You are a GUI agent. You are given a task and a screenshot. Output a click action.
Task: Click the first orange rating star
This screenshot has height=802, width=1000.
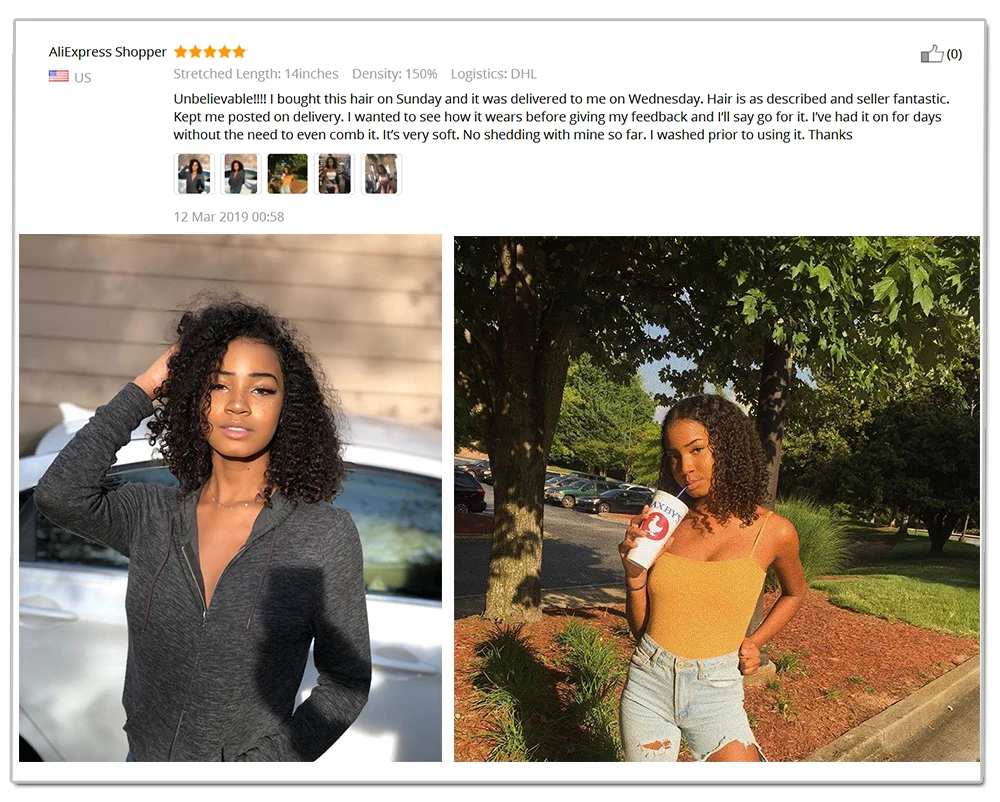tap(181, 52)
